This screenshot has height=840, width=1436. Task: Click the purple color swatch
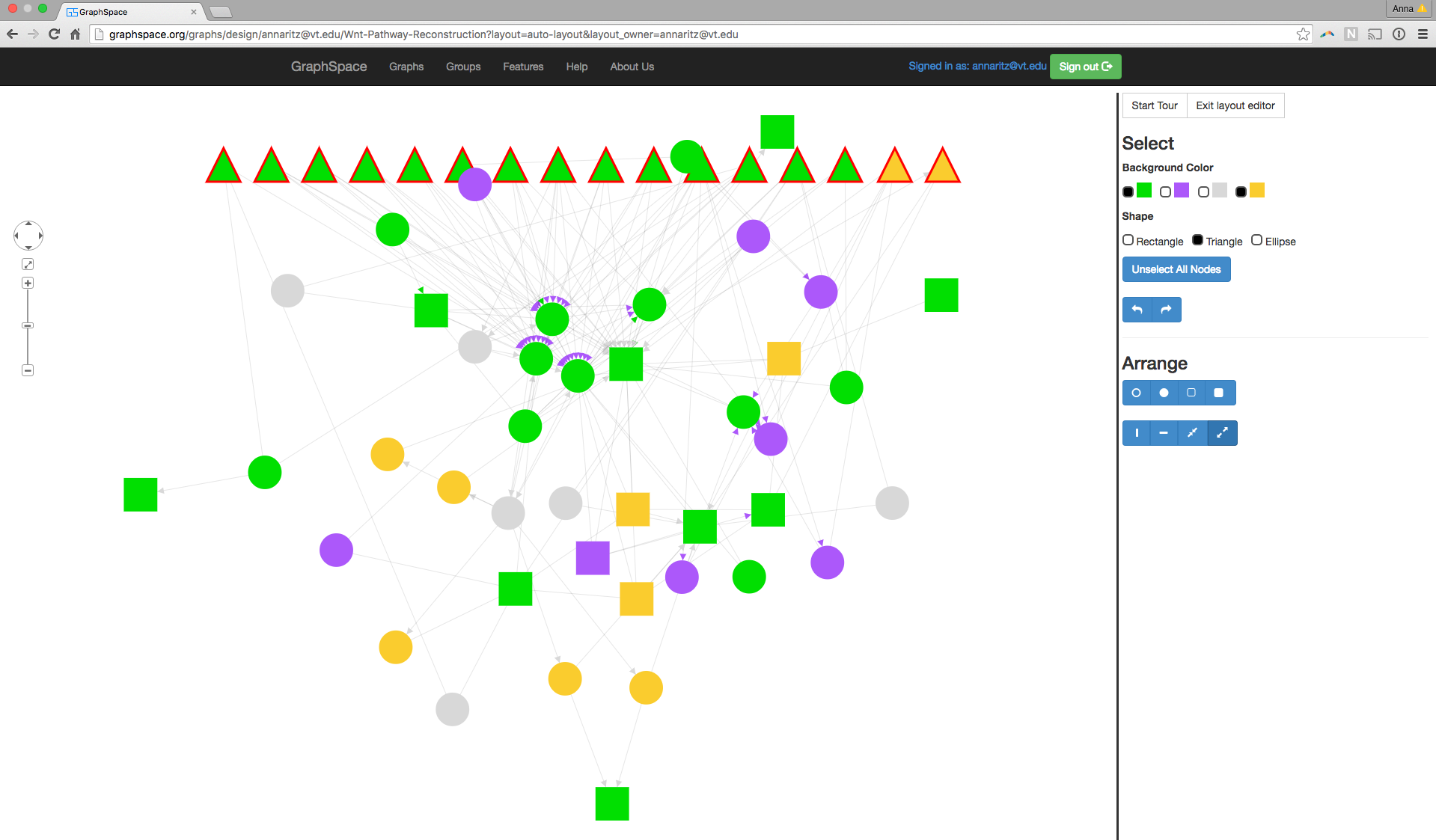(1182, 190)
